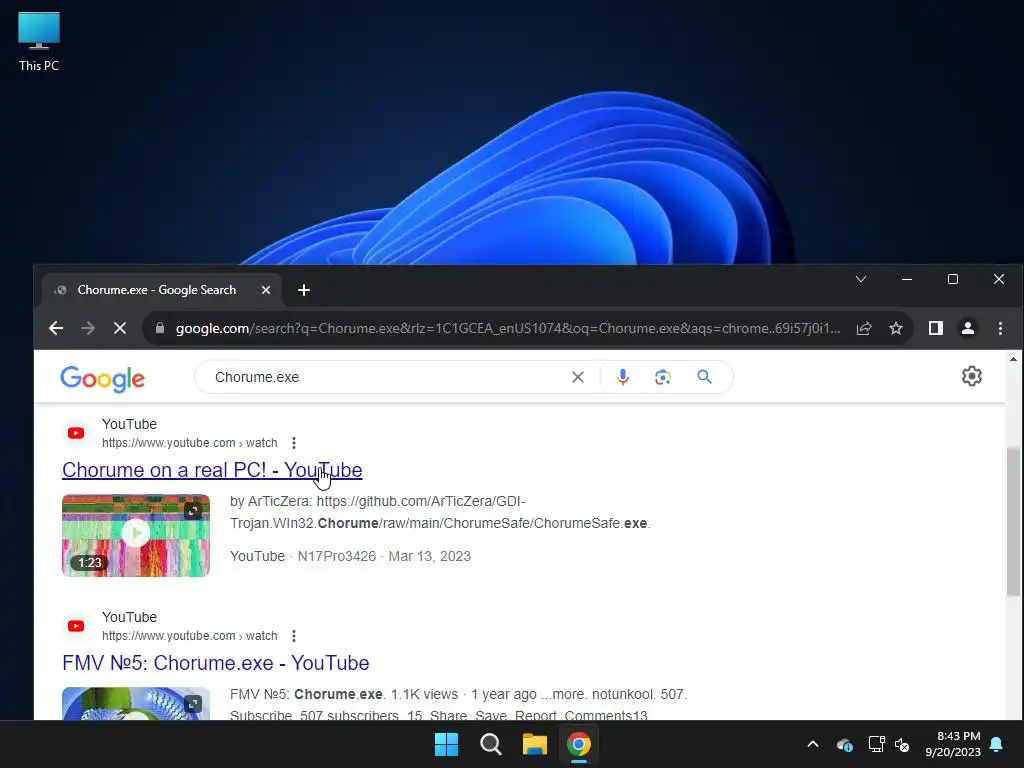Start voice search with microphone icon
This screenshot has width=1024, height=768.
click(622, 377)
